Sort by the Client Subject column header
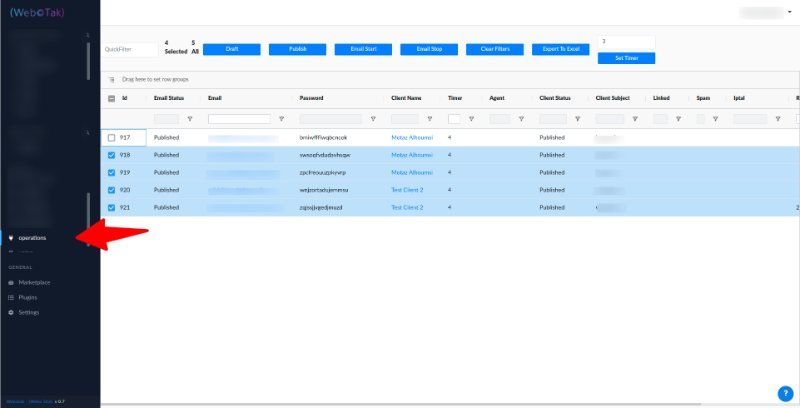This screenshot has height=408, width=800. pyautogui.click(x=613, y=98)
